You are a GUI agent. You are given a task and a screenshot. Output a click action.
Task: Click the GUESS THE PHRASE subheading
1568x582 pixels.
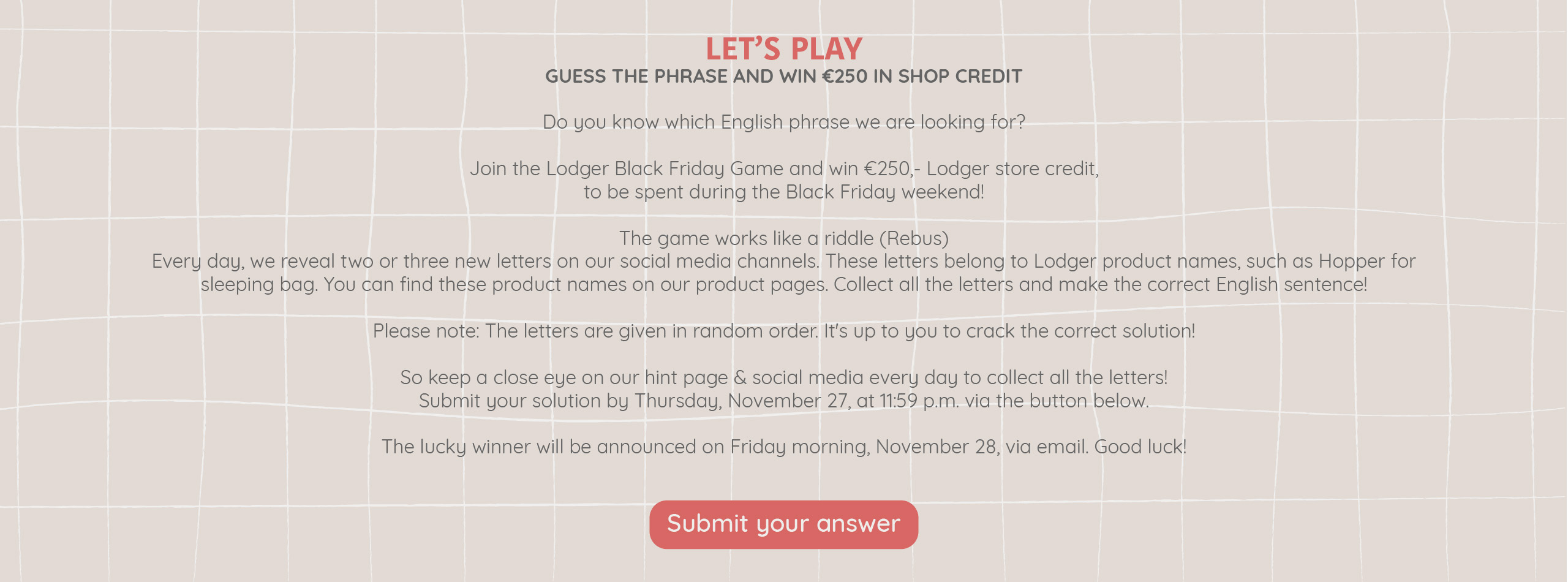tap(783, 77)
